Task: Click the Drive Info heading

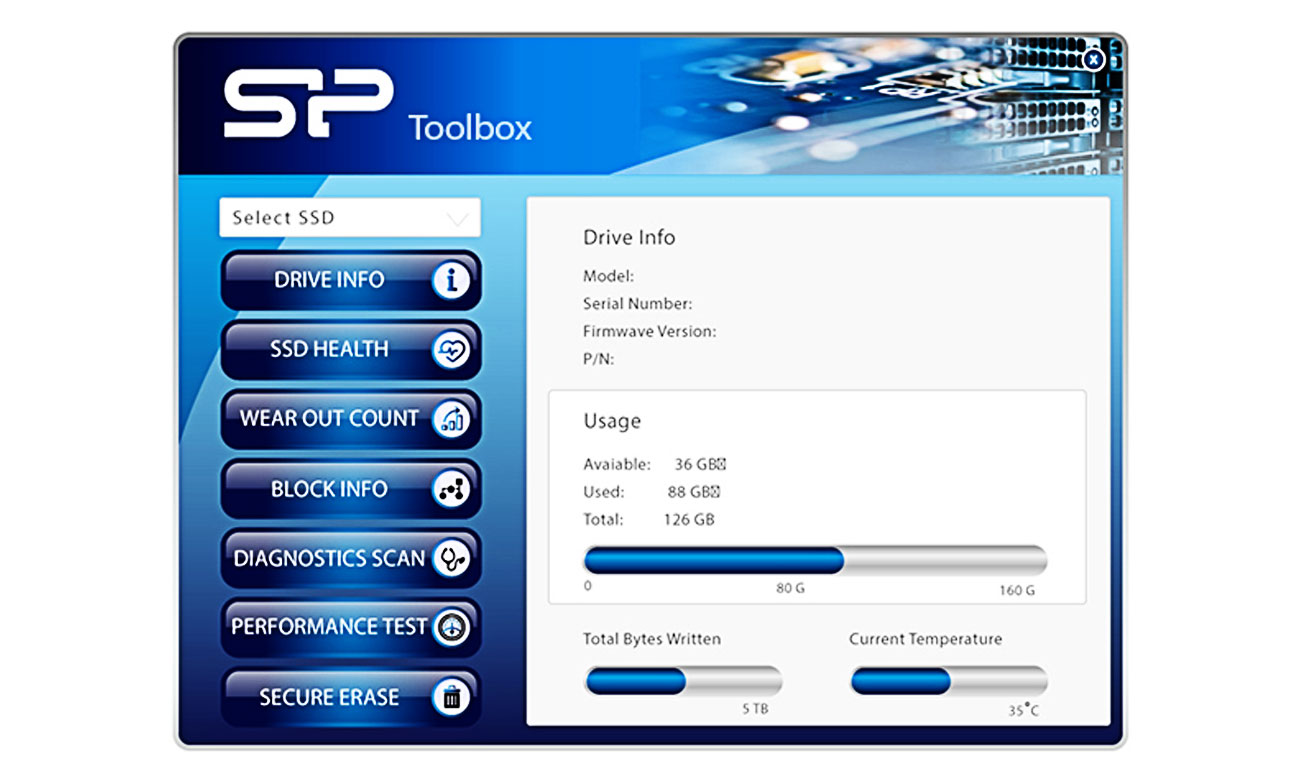Action: click(629, 237)
